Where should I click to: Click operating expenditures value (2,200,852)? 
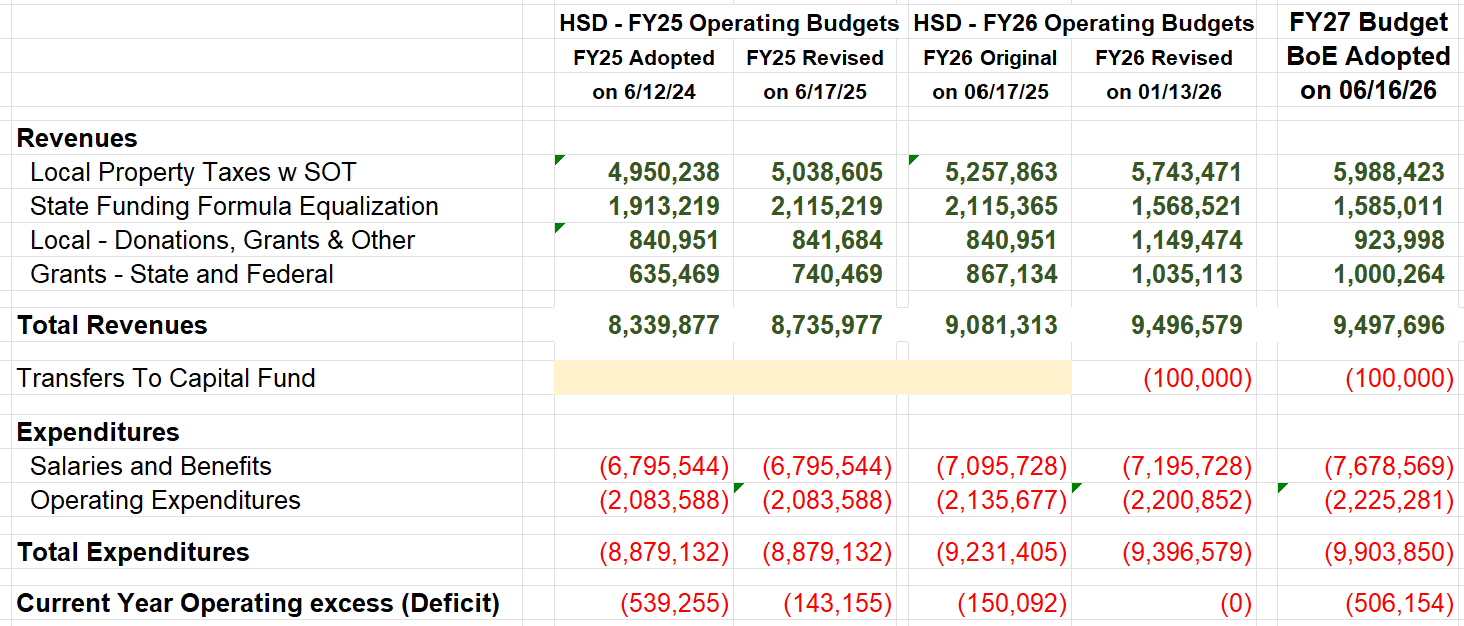click(1187, 500)
